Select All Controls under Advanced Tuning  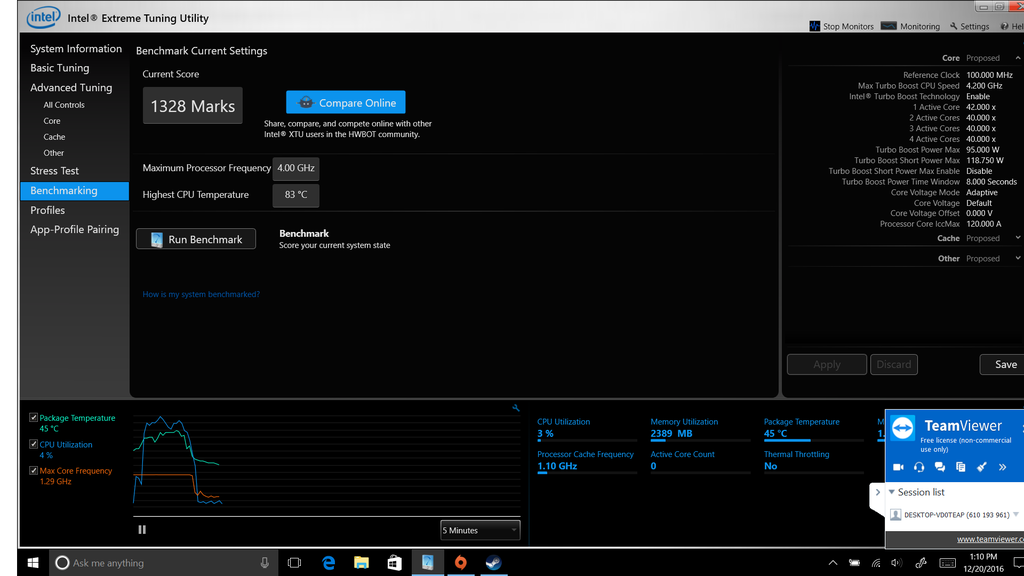tap(64, 104)
